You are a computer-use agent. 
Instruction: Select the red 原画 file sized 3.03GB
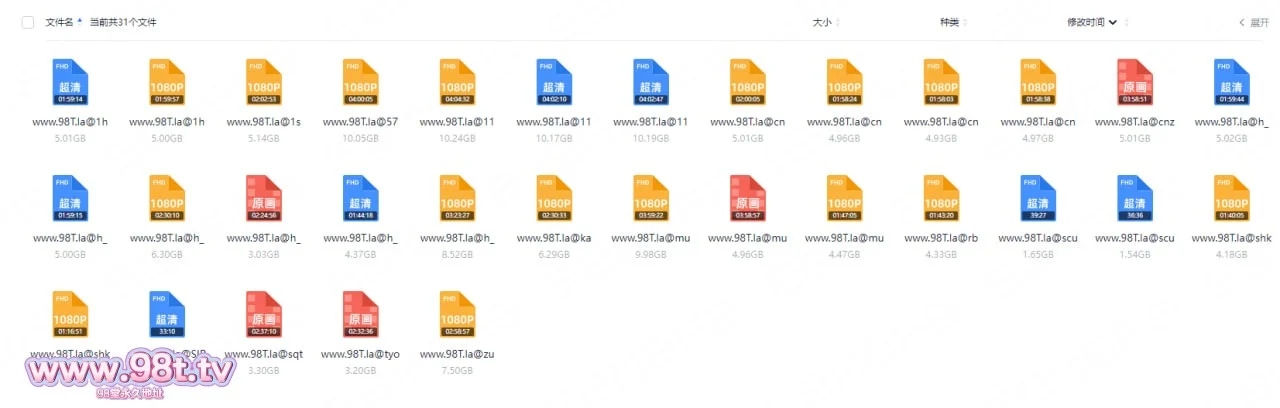pos(263,198)
